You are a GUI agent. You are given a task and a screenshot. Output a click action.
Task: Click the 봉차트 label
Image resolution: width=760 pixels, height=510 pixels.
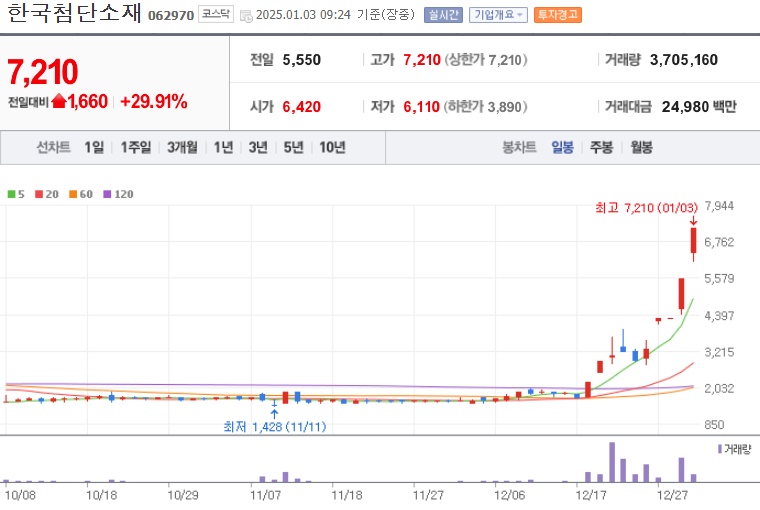tap(519, 147)
